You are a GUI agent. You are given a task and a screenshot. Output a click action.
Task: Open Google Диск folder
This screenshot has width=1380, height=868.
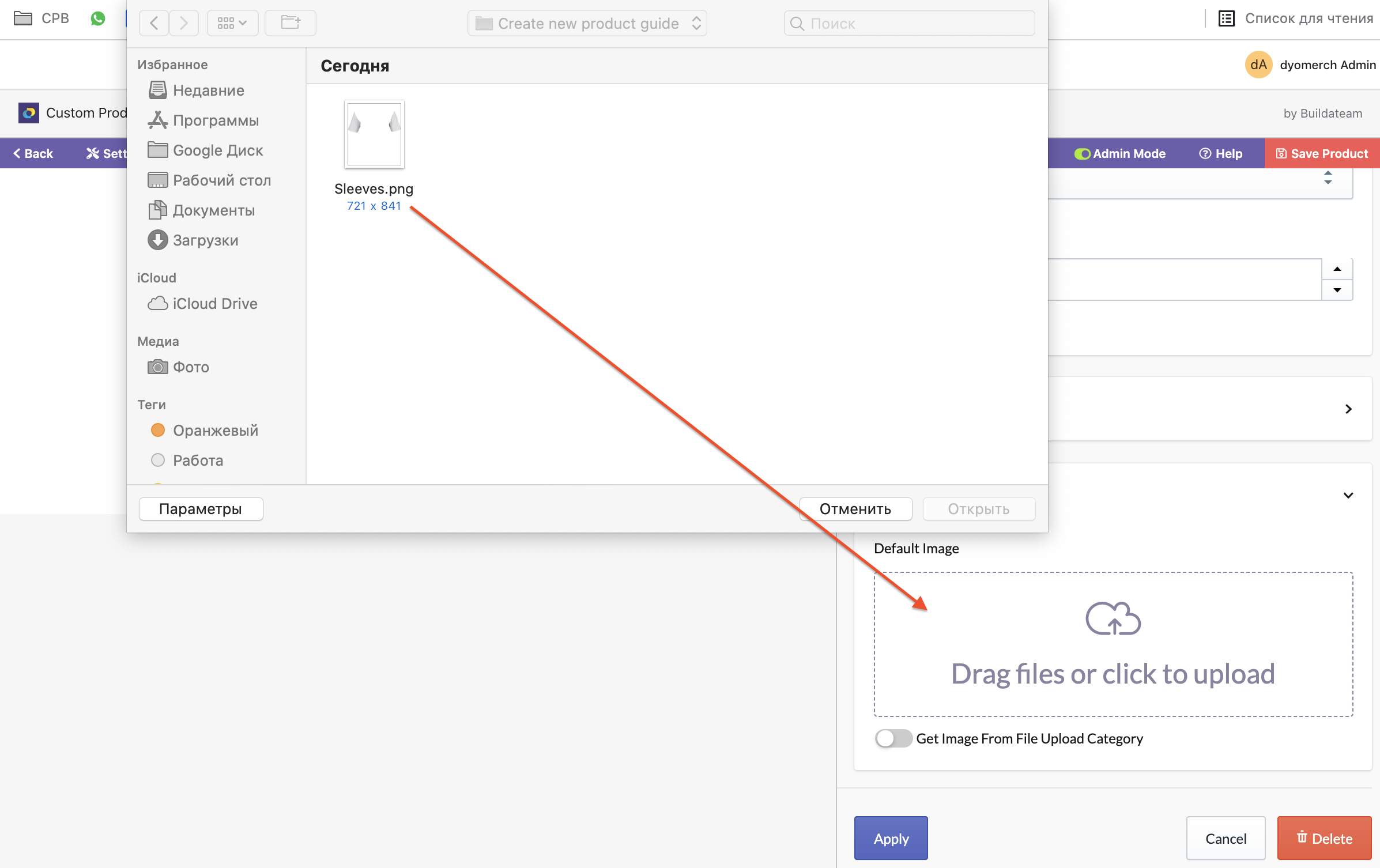(x=205, y=150)
